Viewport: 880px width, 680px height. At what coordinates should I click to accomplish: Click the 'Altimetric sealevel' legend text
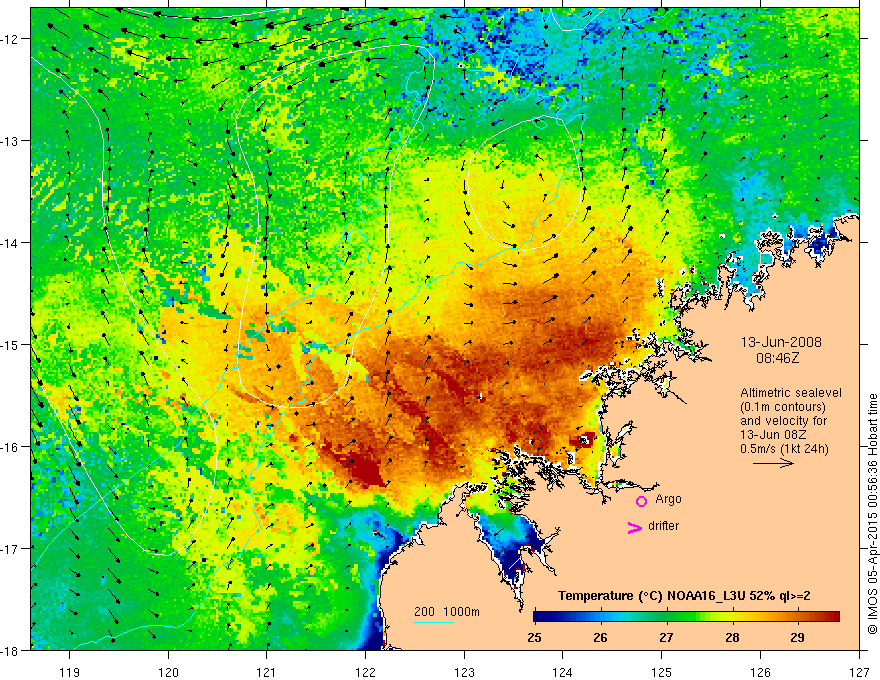791,393
